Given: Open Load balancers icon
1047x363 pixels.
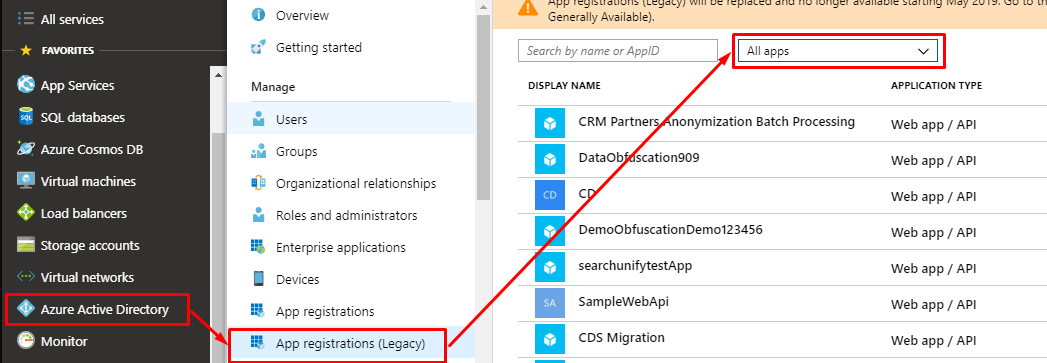Looking at the screenshot, I should (25, 214).
